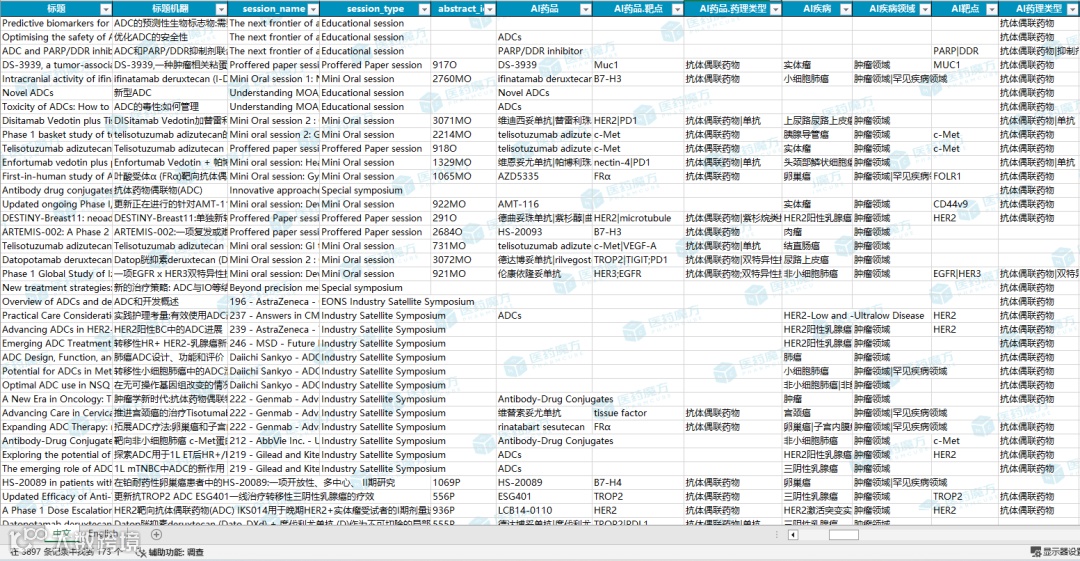Select the 'AZD5335' drug cell
The image size is (1080, 561).
[x=544, y=176]
